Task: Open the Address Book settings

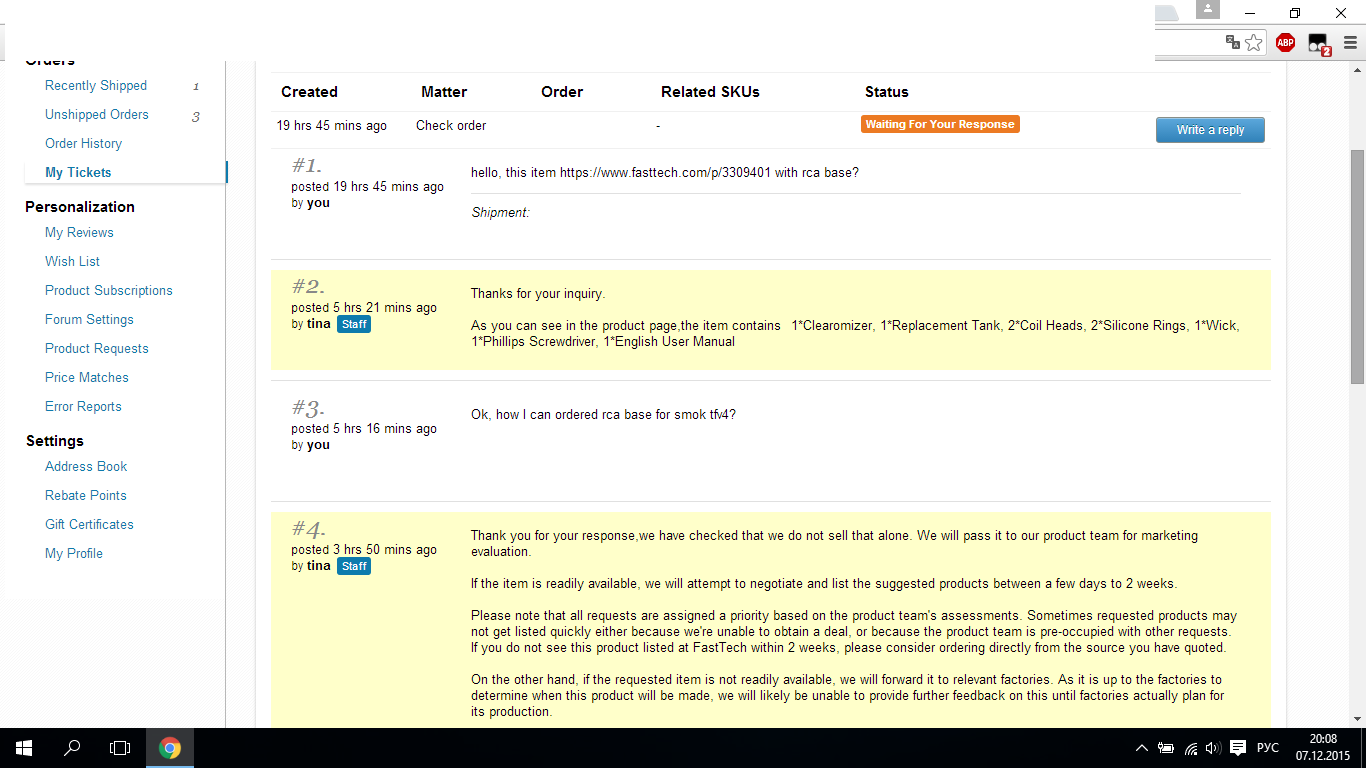Action: 86,467
